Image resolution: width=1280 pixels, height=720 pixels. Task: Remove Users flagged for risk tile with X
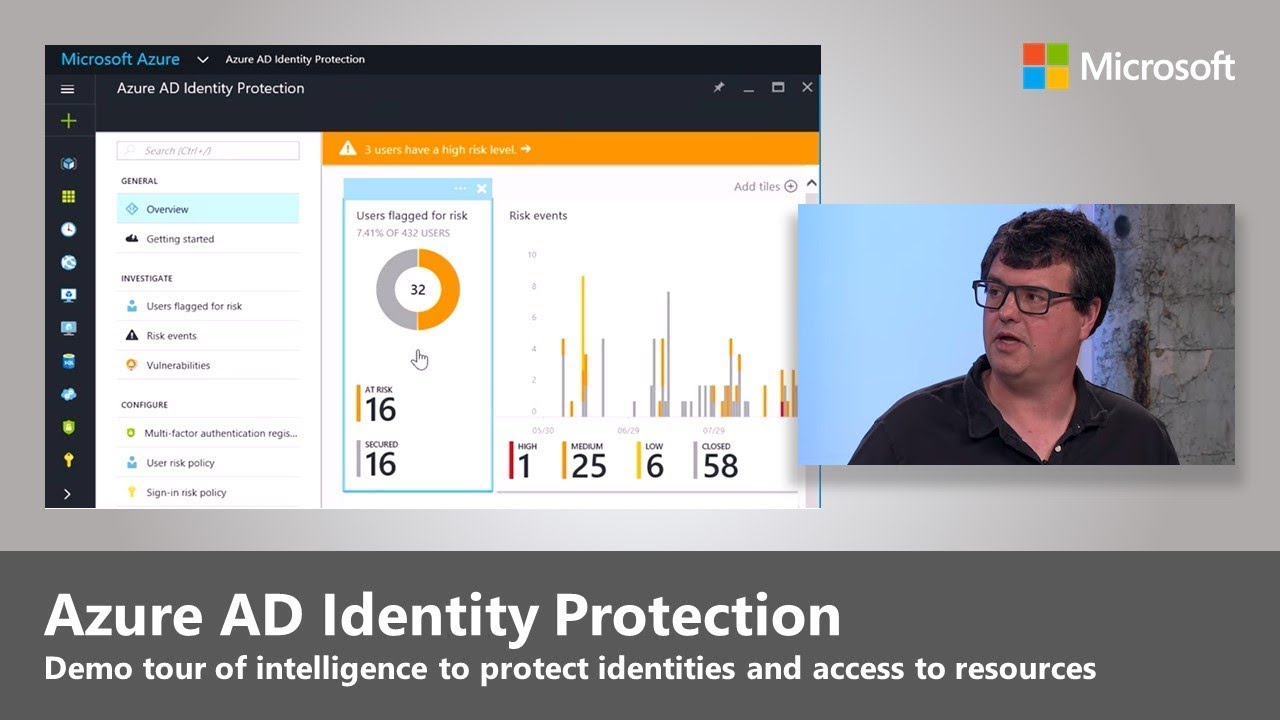482,188
